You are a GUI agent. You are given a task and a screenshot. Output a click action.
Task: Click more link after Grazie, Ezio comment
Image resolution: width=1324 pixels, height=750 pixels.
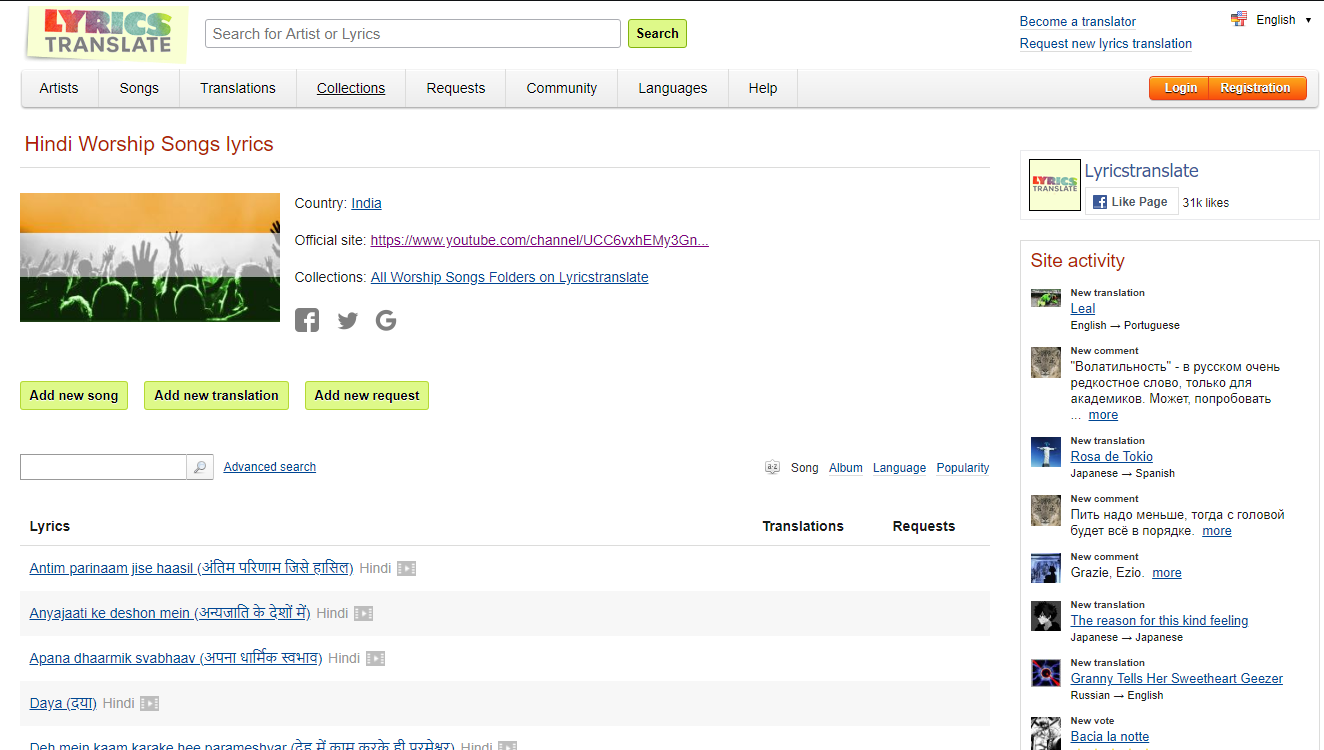point(1167,573)
